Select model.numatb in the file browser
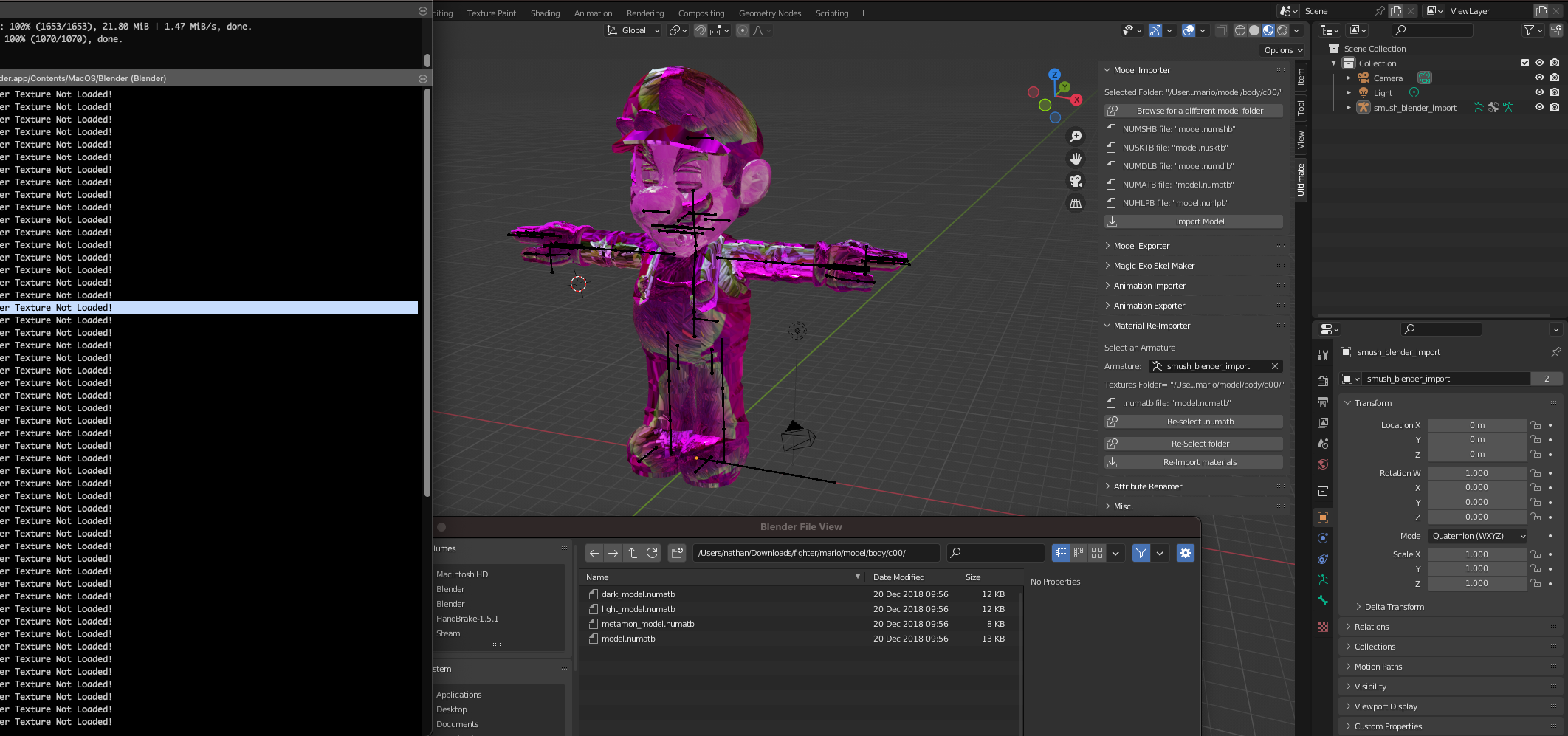This screenshot has width=1568, height=736. click(628, 639)
